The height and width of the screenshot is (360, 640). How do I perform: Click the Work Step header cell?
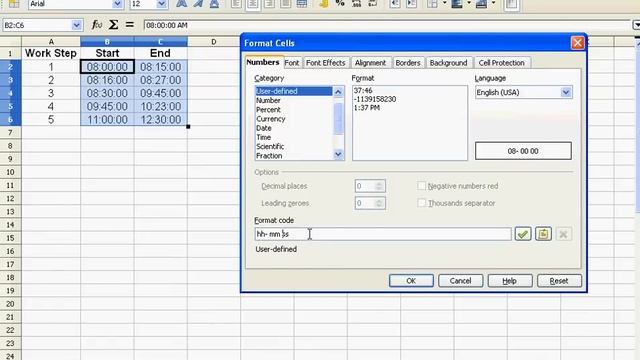pos(51,53)
